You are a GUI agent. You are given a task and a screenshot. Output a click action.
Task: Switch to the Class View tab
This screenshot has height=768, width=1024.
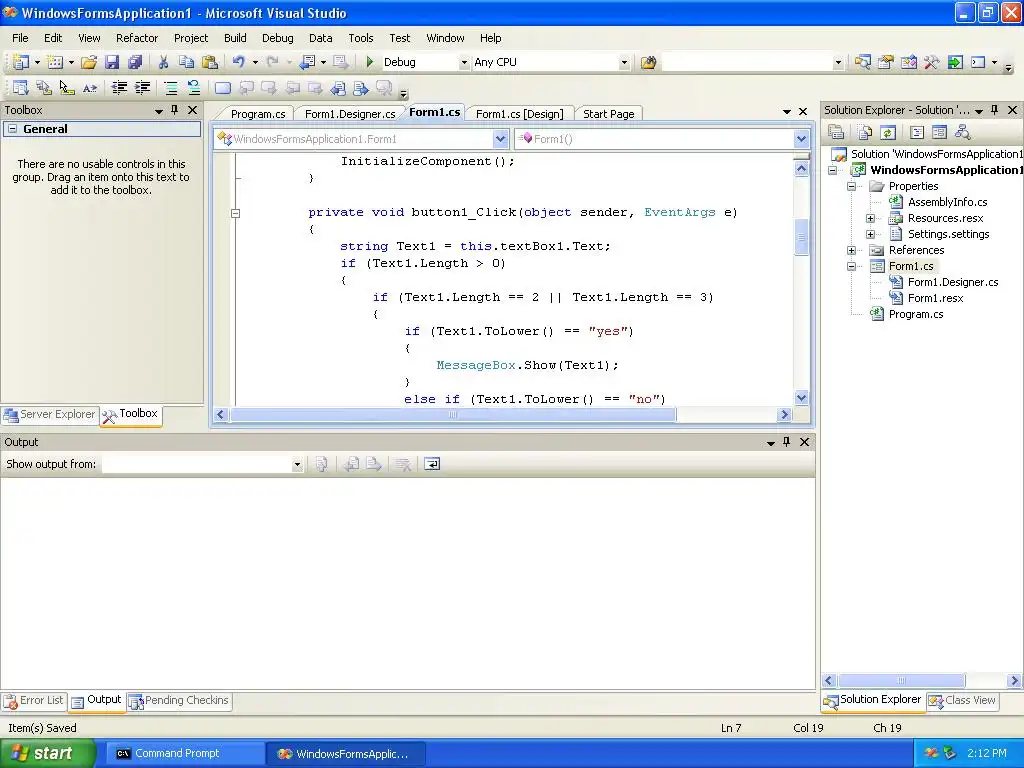963,700
